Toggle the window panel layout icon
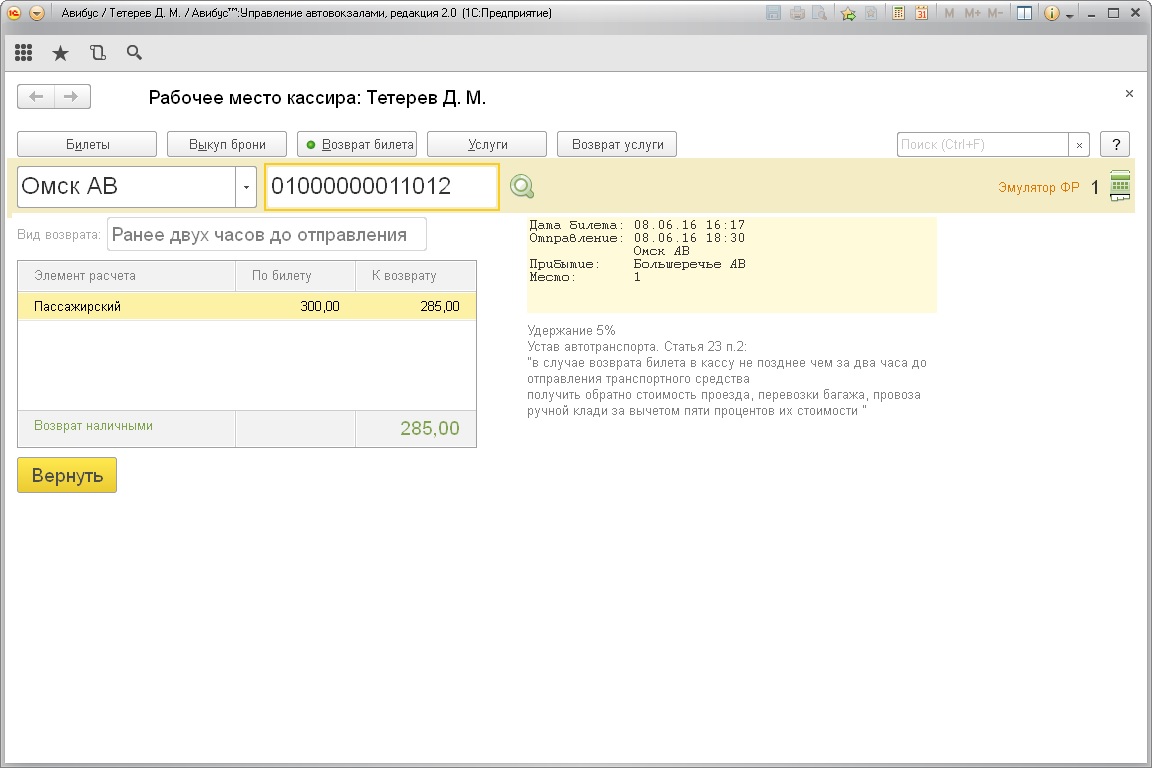This screenshot has width=1152, height=768. click(x=1024, y=14)
